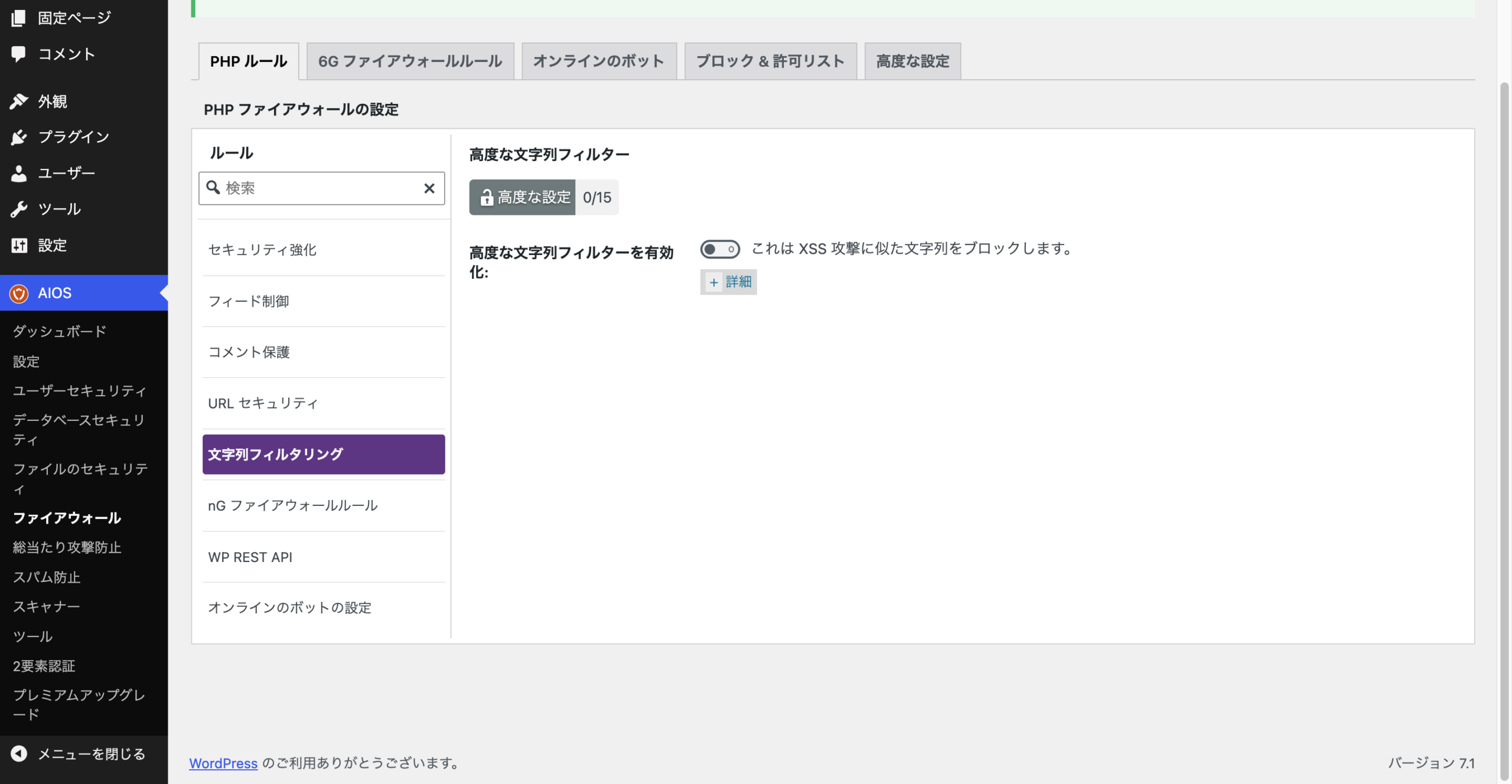Click the 固定ページ pages icon in sidebar

tap(18, 18)
